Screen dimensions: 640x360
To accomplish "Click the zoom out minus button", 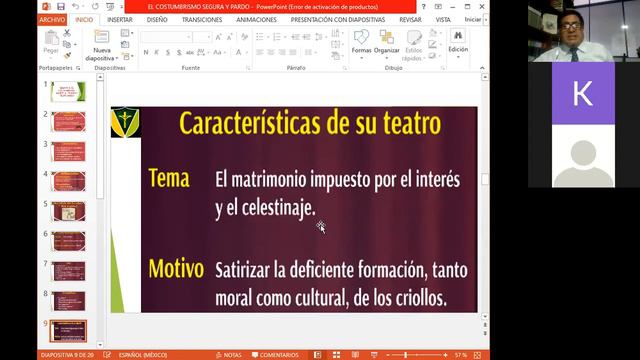I will tap(388, 355).
